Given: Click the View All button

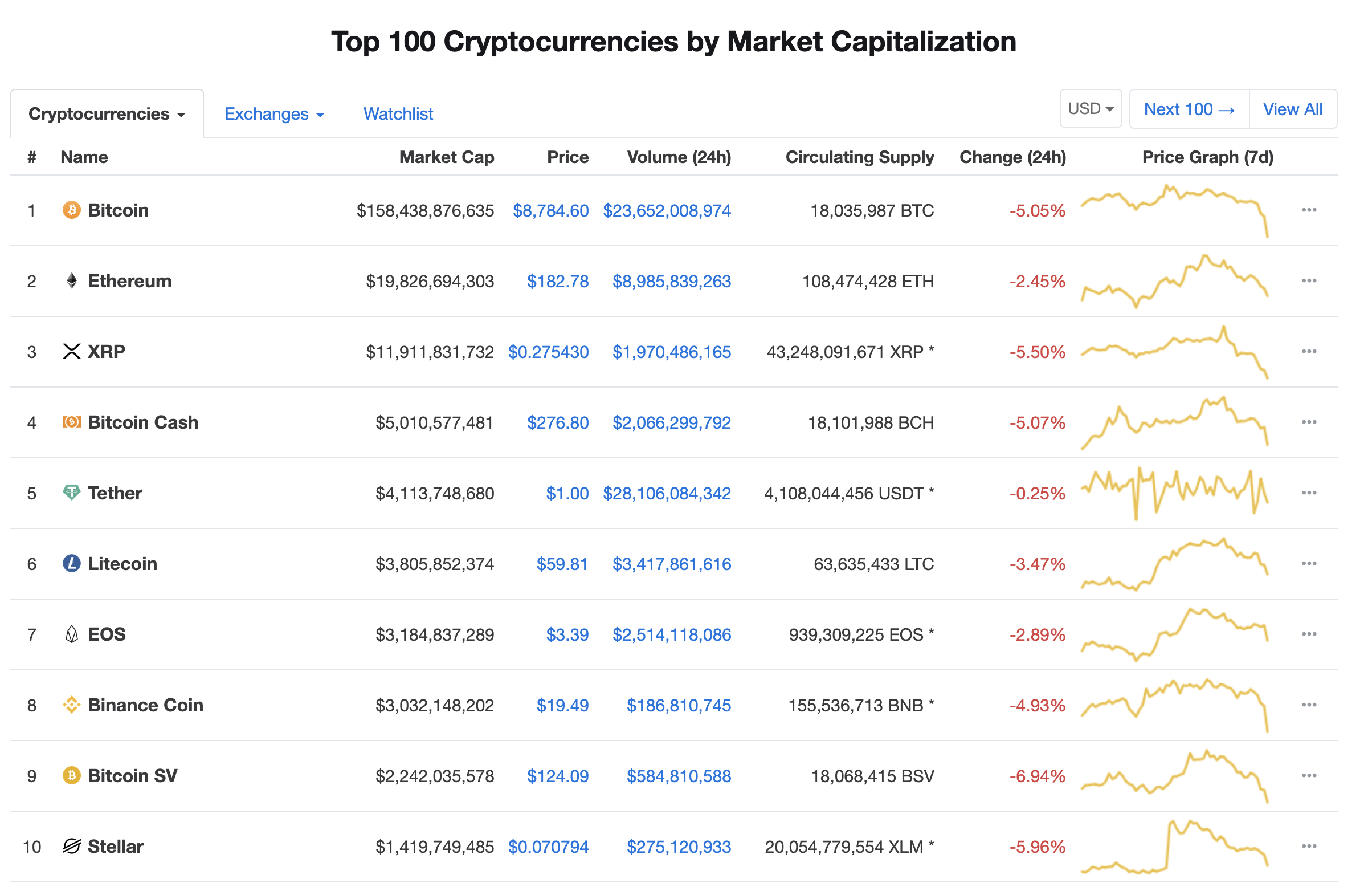Looking at the screenshot, I should pos(1293,109).
